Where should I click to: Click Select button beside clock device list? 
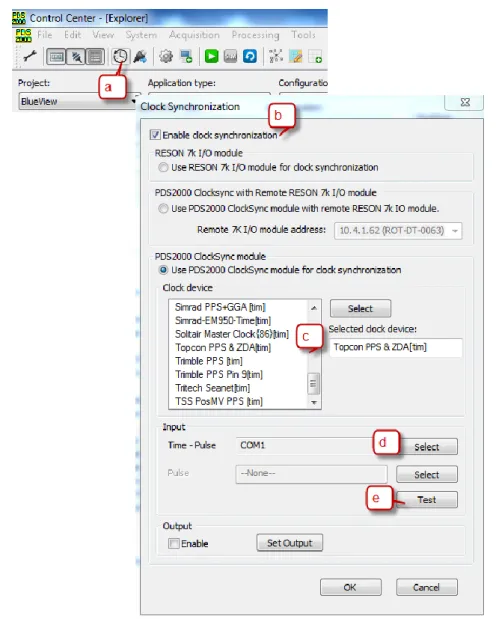tap(360, 308)
